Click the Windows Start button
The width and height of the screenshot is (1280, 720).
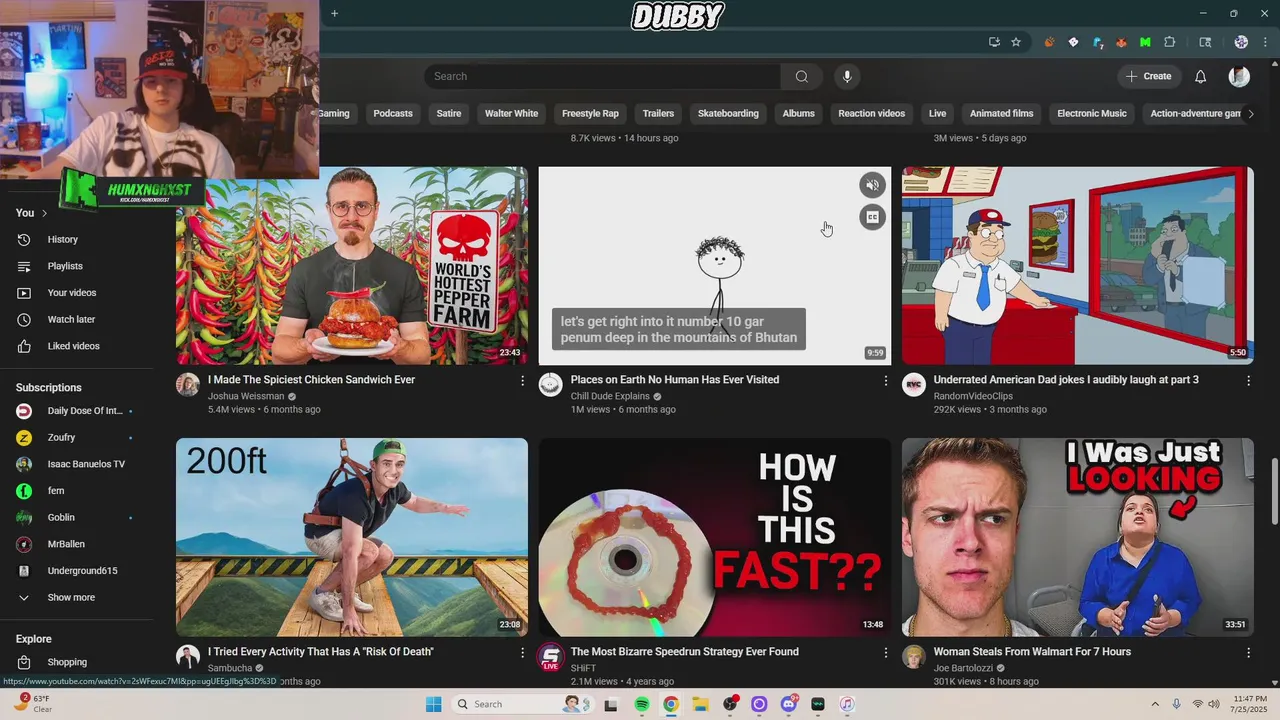pyautogui.click(x=433, y=704)
